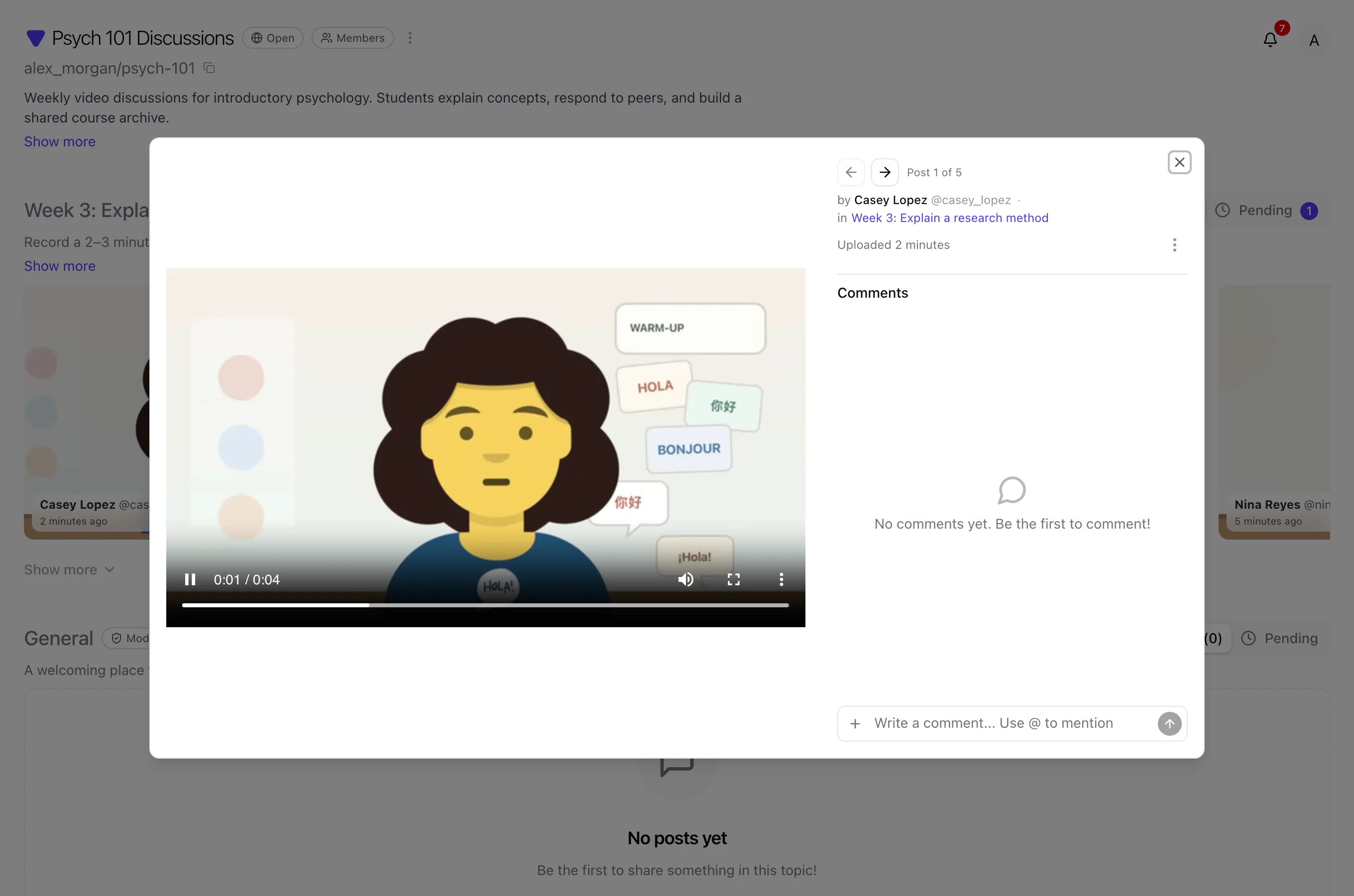Open Casey Lopez's post thumbnail in the background
The image size is (1354, 896).
(x=86, y=412)
